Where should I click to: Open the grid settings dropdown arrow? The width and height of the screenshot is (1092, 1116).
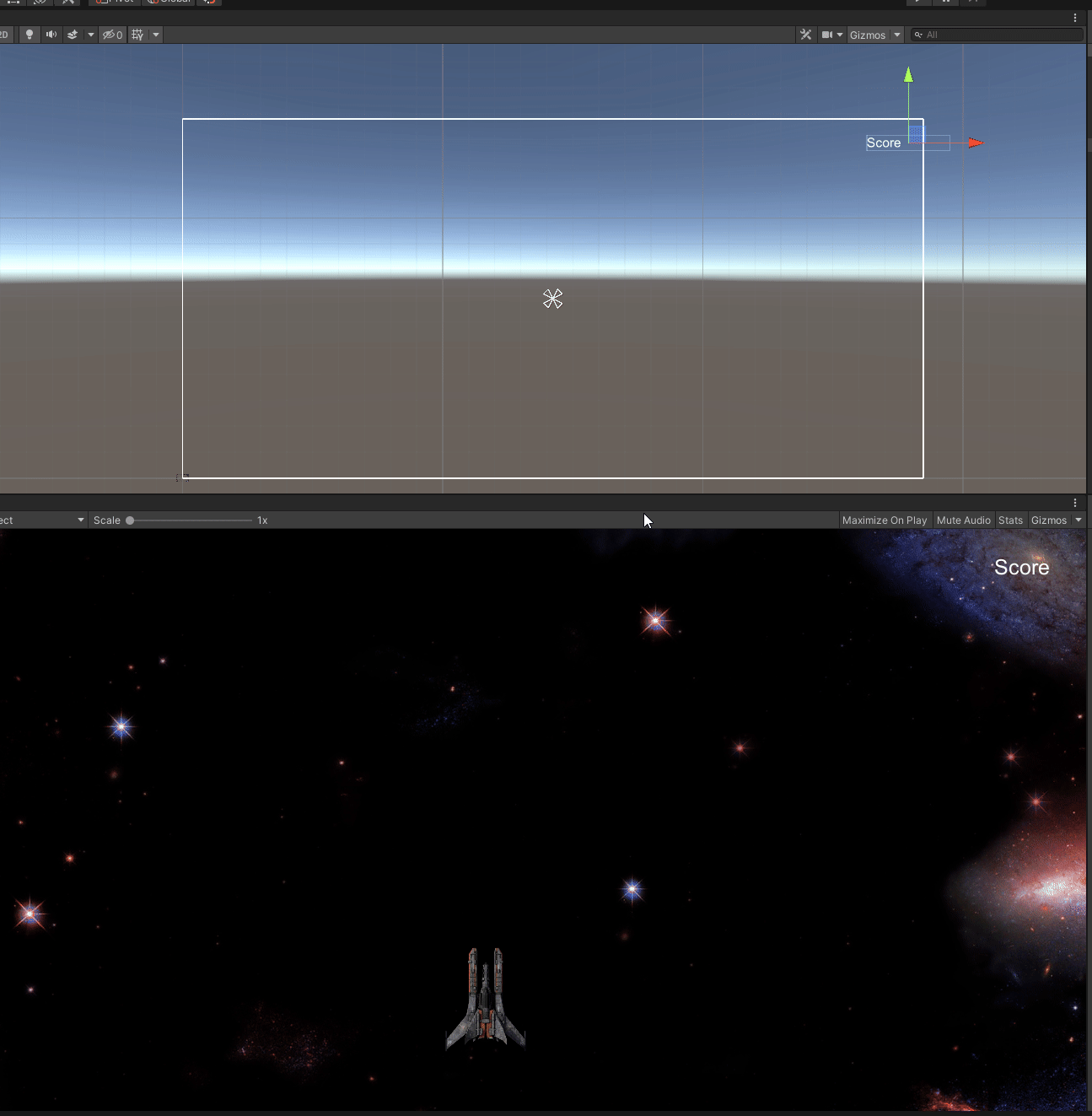[156, 35]
